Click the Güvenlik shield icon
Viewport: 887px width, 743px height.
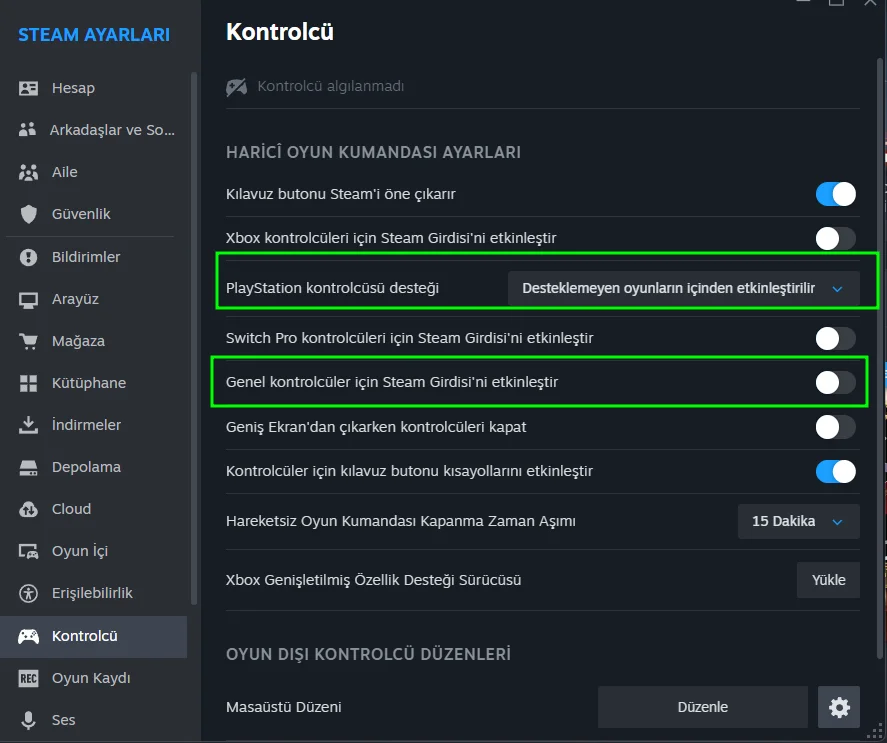(x=28, y=214)
